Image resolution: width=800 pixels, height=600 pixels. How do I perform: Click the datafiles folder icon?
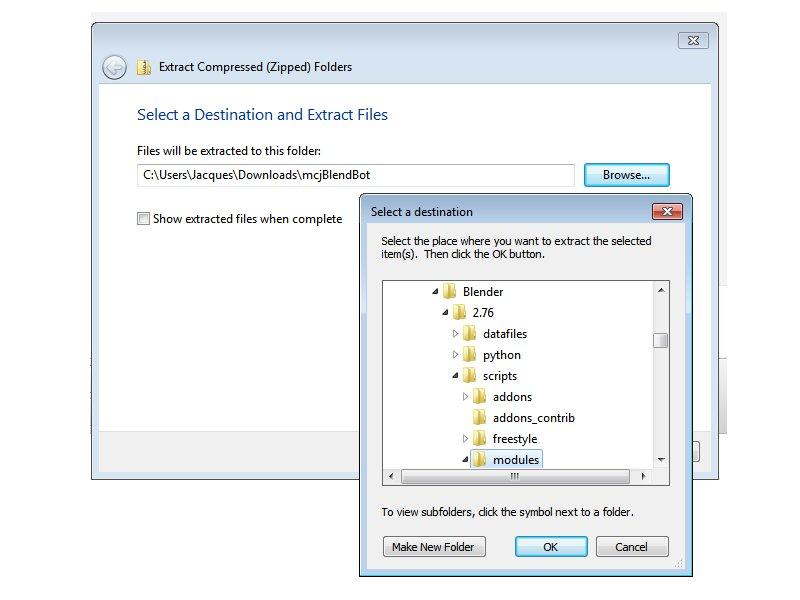pos(470,334)
